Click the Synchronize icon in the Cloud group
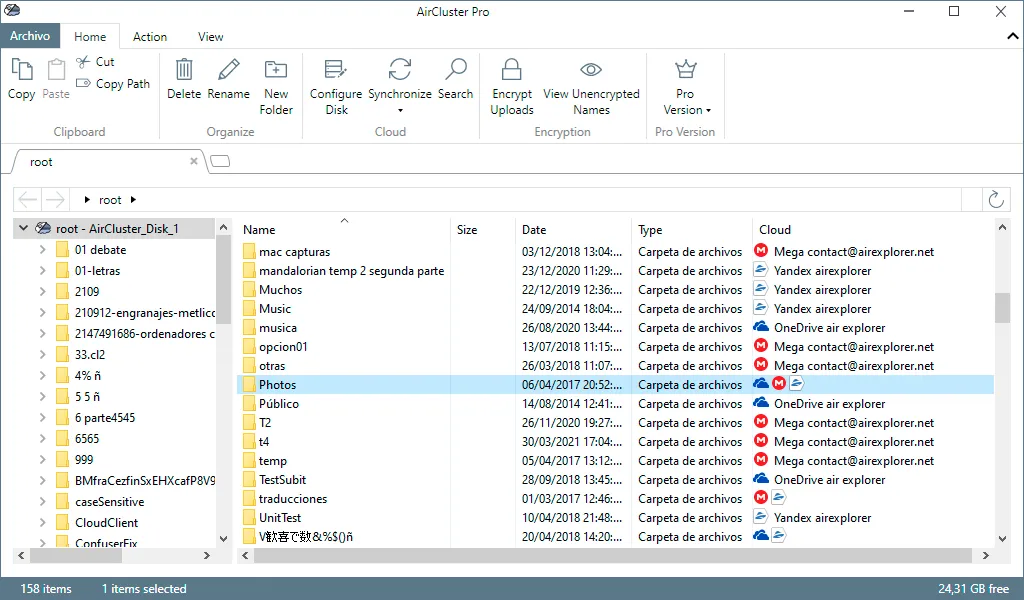The image size is (1024, 600). point(400,70)
